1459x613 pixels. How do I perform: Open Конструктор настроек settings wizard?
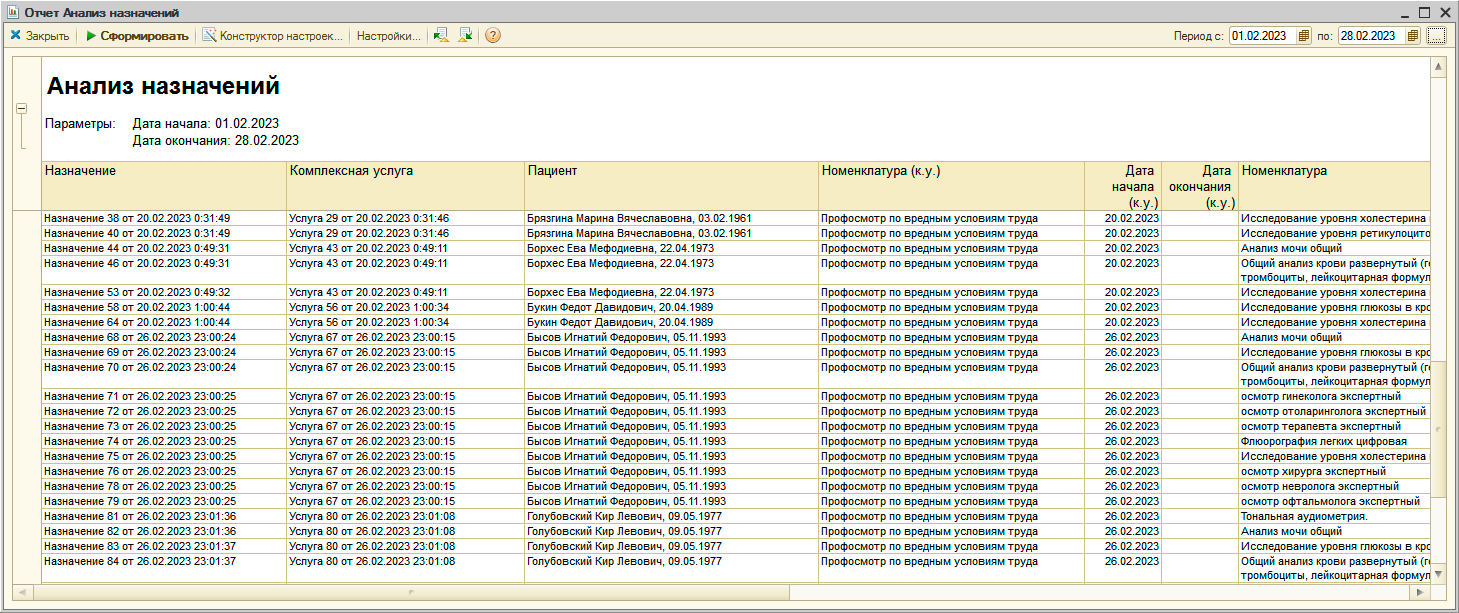(273, 36)
